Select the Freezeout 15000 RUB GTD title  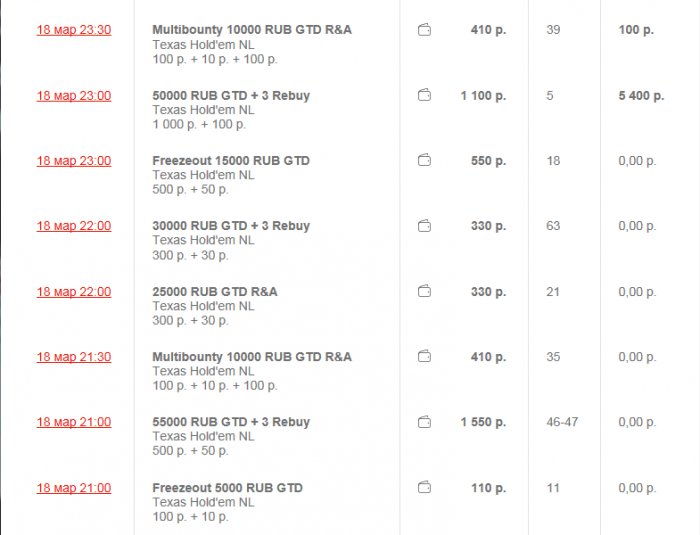click(x=231, y=161)
